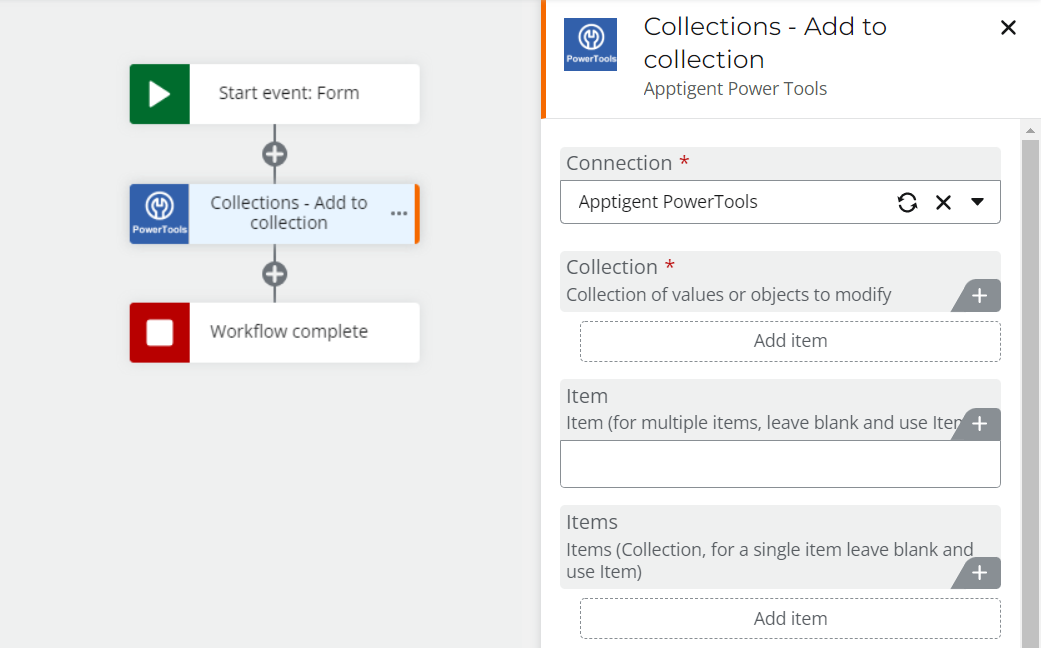Click the PowerTools logo in panel header
The height and width of the screenshot is (648, 1041).
click(x=590, y=44)
